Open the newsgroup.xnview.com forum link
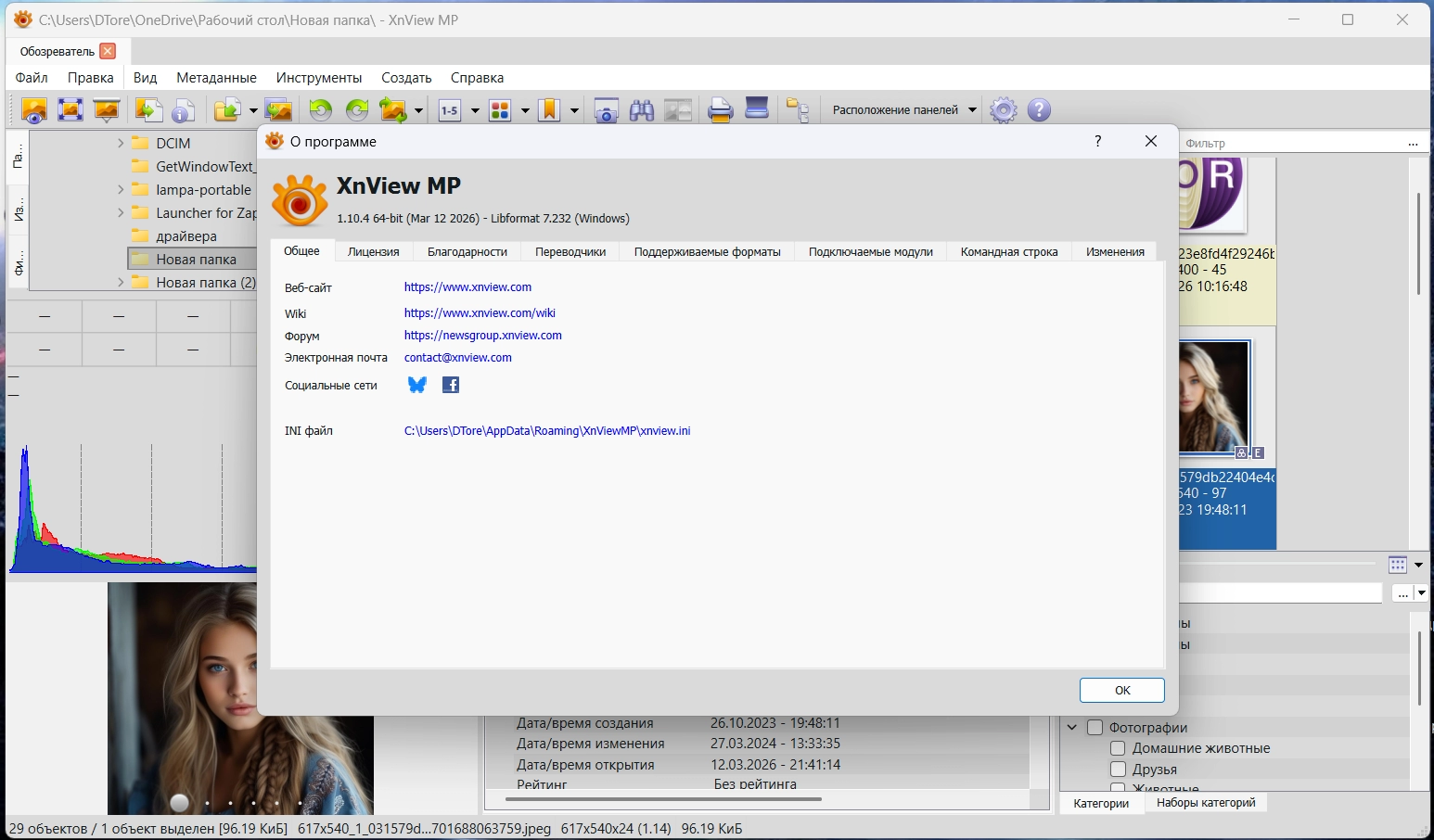Image resolution: width=1434 pixels, height=840 pixels. pos(483,336)
